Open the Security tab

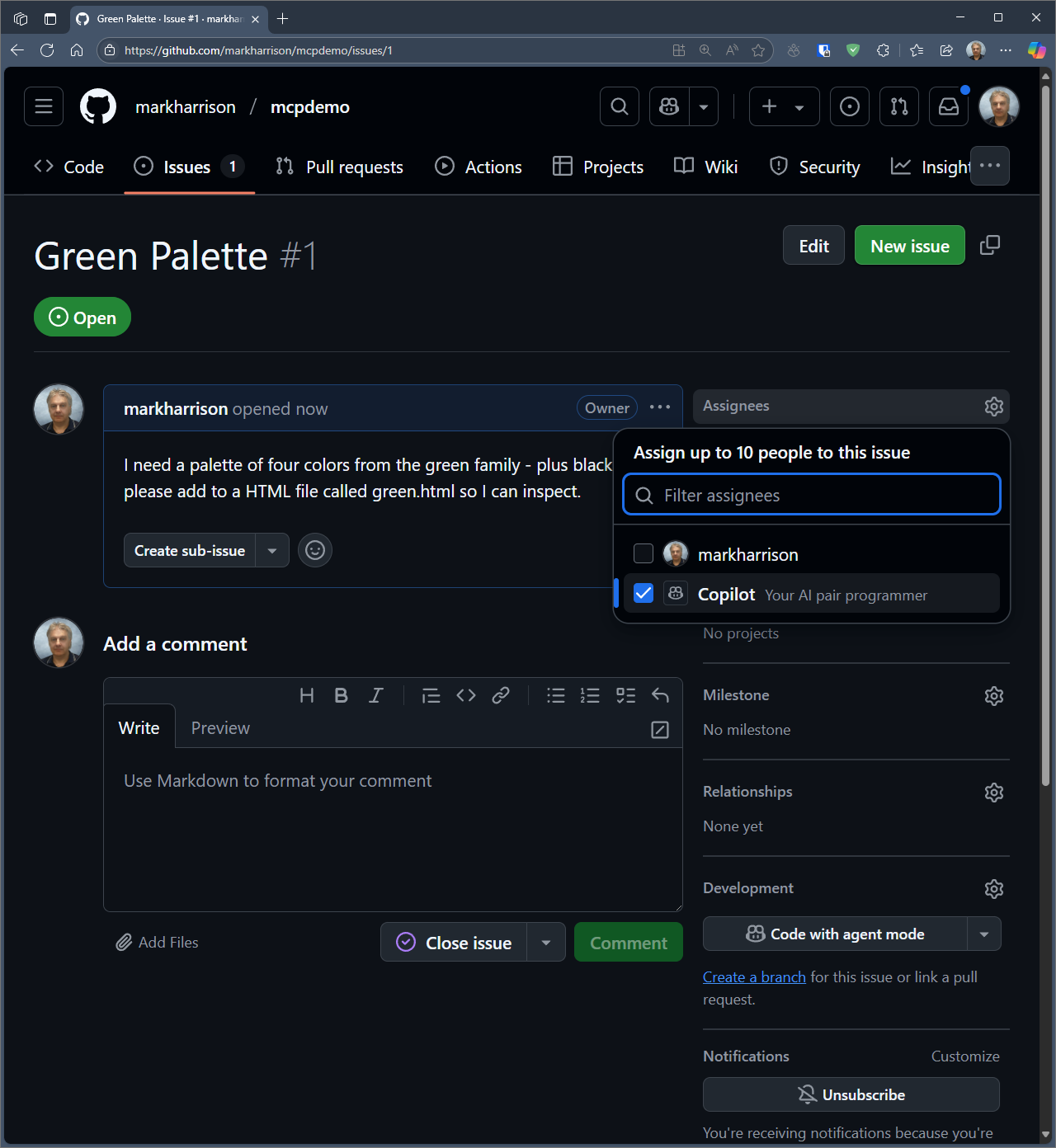click(x=814, y=167)
